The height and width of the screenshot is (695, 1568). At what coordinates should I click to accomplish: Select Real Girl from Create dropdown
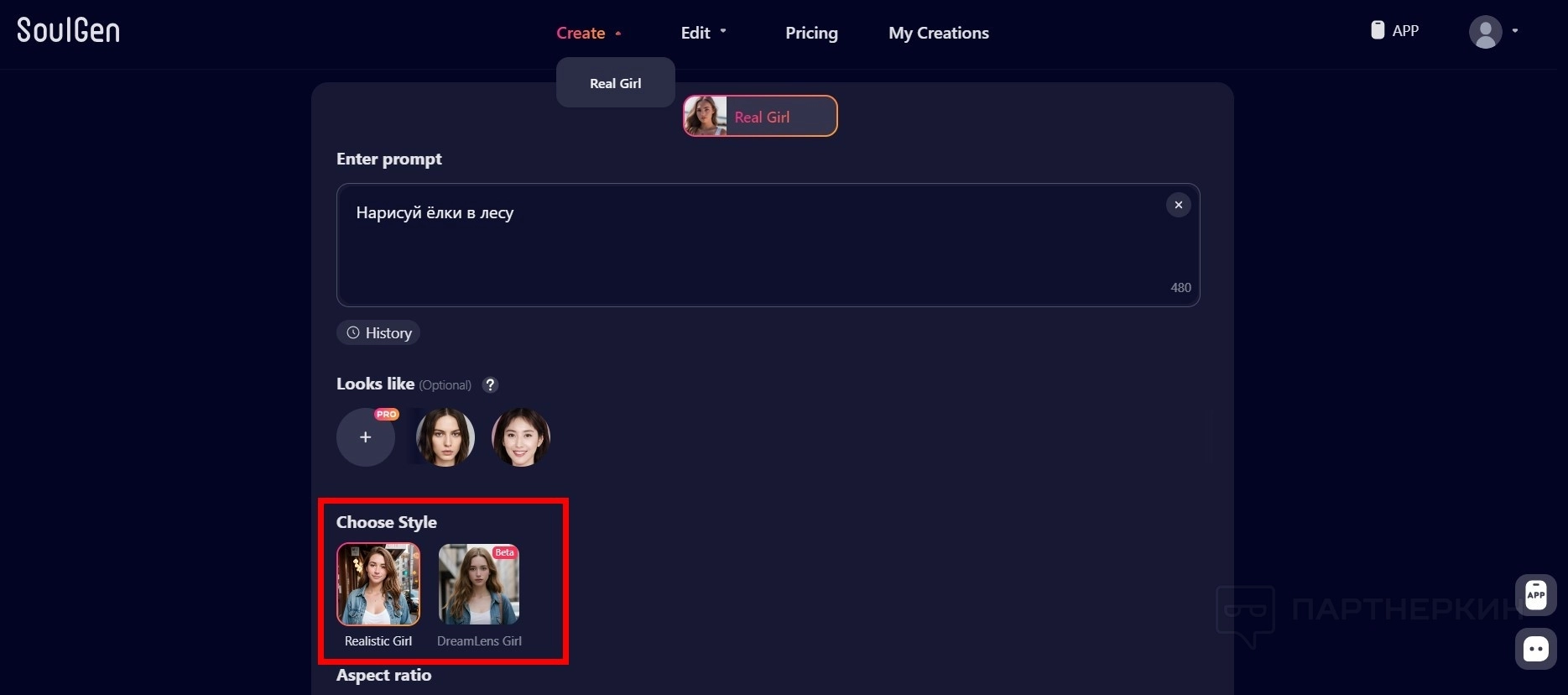pyautogui.click(x=615, y=83)
